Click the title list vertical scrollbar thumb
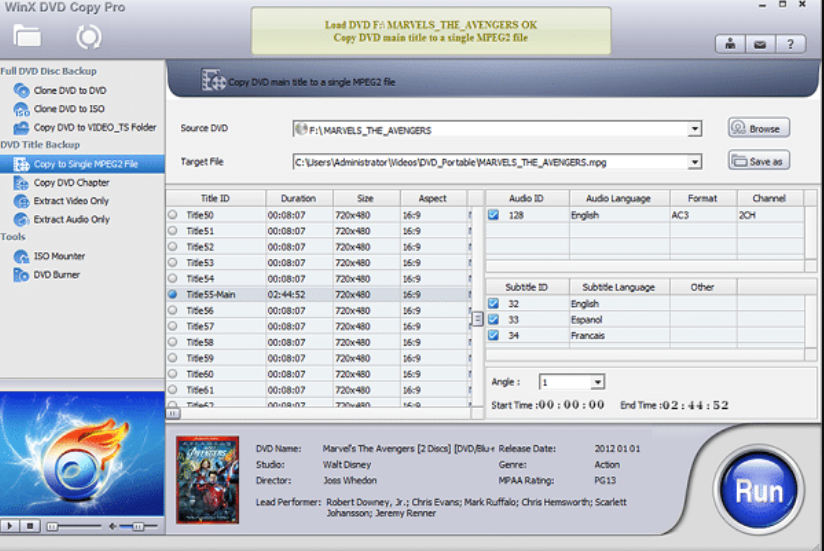This screenshot has height=551, width=824. pos(477,319)
